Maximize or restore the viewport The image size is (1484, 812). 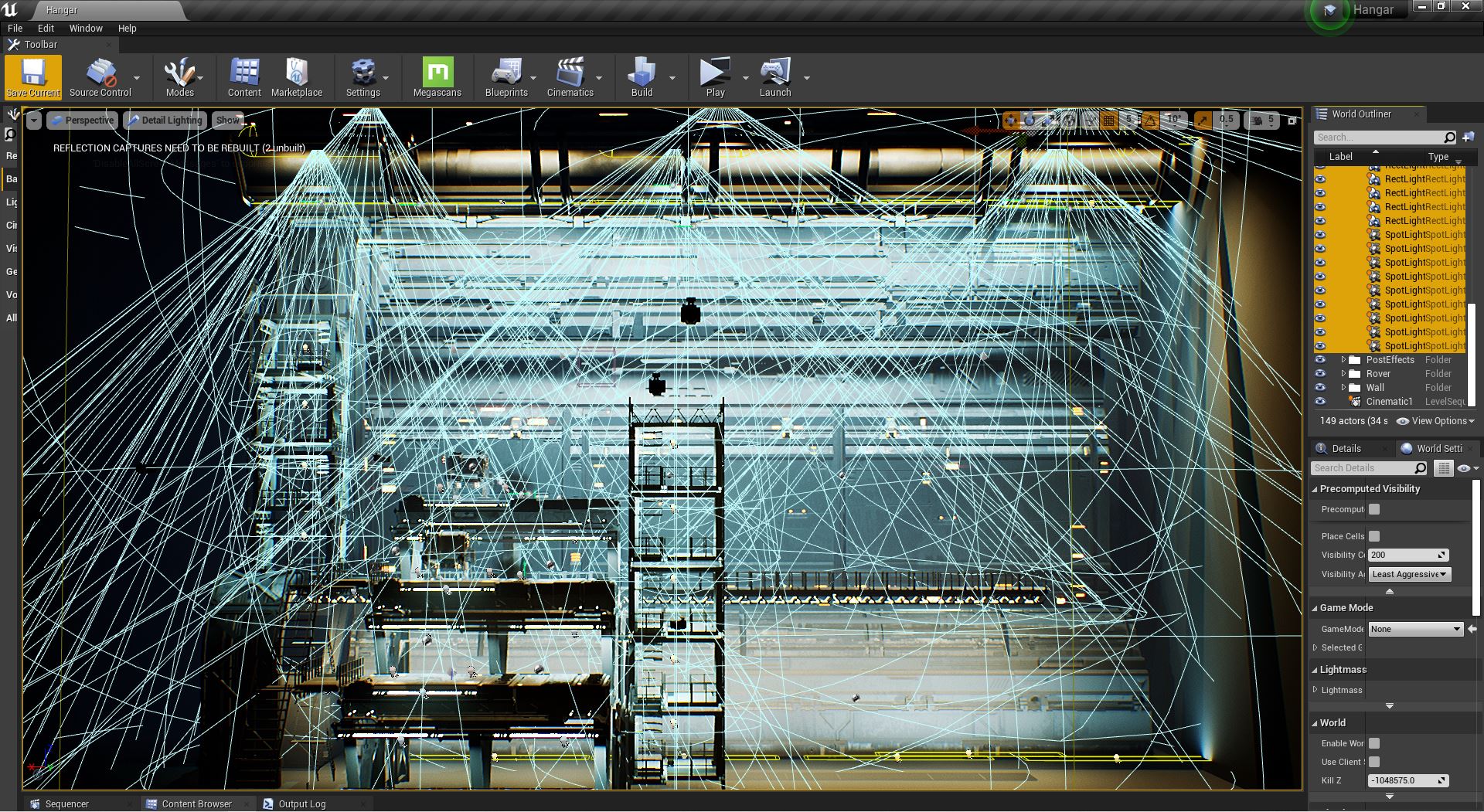pyautogui.click(x=1292, y=121)
